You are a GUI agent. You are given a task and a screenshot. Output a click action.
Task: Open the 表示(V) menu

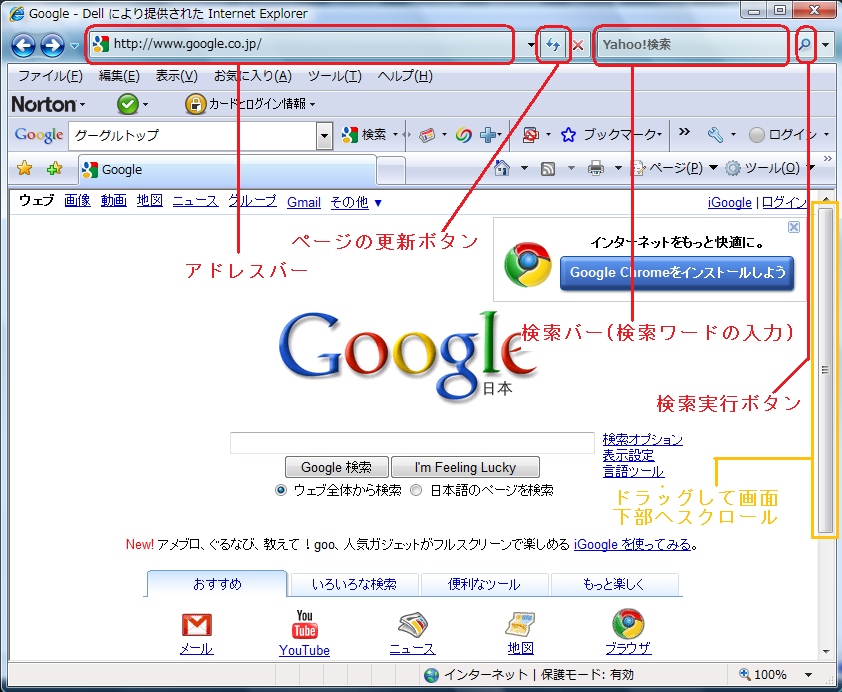tap(176, 76)
